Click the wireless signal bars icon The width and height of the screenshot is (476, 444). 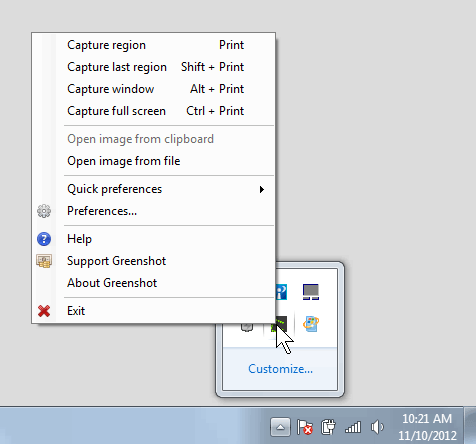point(353,427)
